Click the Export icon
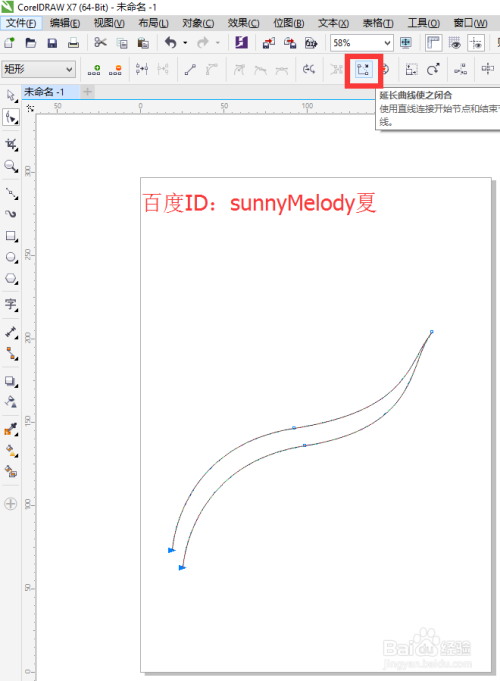This screenshot has height=681, width=500. 290,43
